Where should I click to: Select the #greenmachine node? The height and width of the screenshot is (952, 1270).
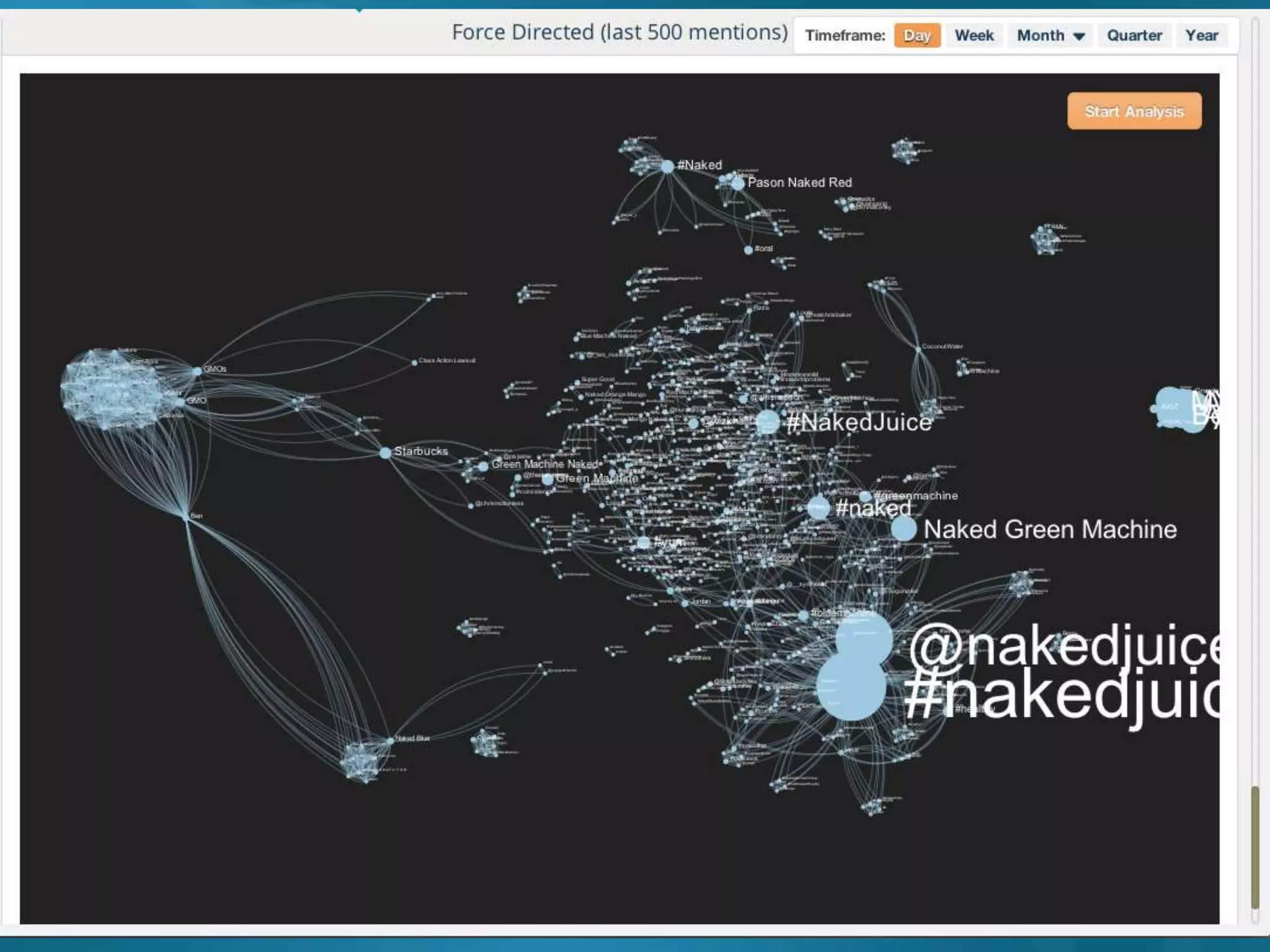click(865, 496)
